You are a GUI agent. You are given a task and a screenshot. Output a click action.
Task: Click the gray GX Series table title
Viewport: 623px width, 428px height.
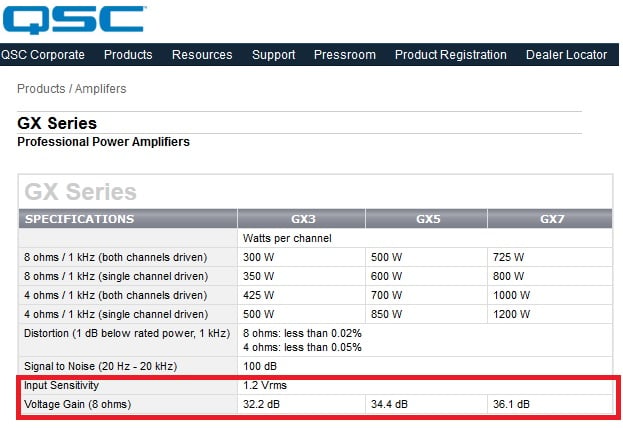click(80, 192)
